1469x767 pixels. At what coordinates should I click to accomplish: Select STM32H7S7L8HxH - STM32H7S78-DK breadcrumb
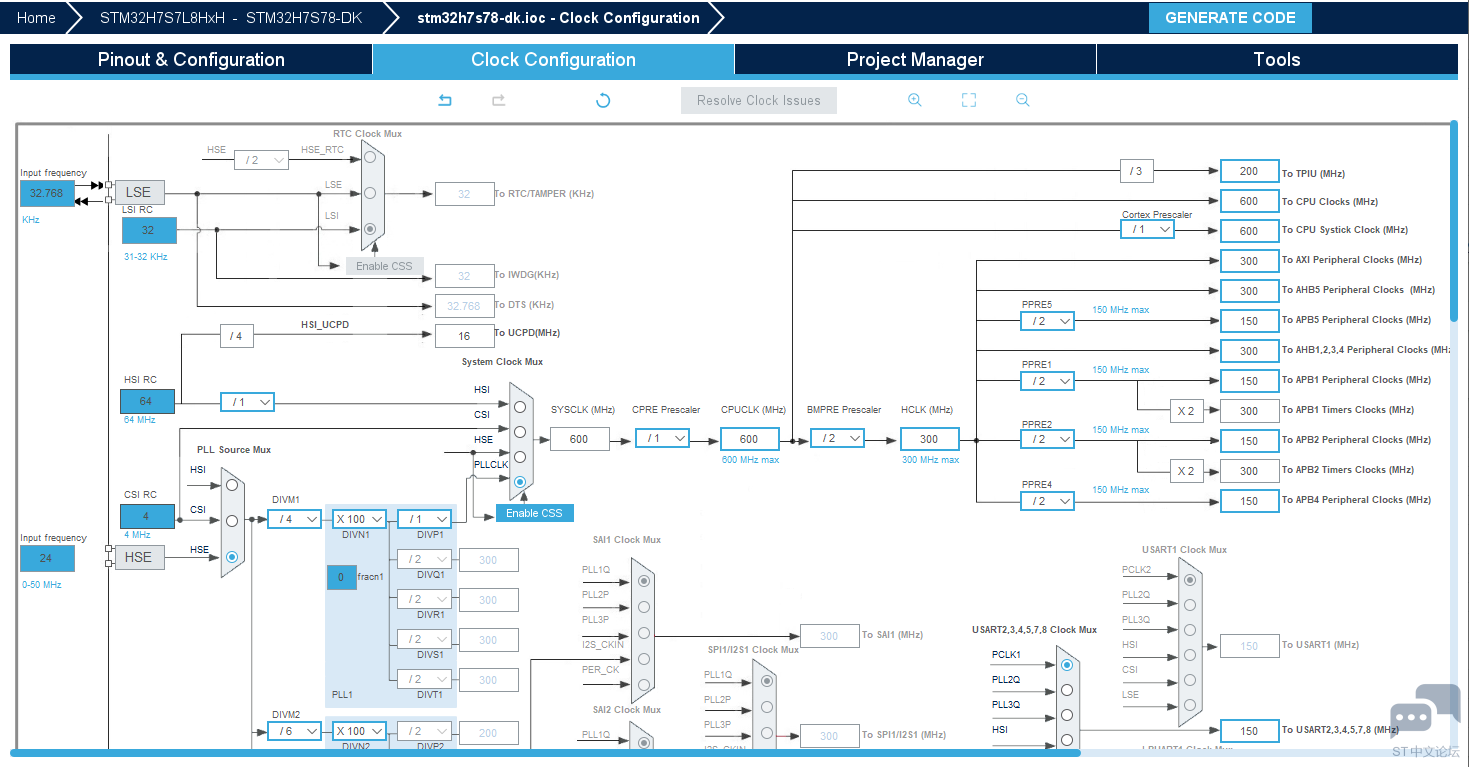pyautogui.click(x=230, y=18)
